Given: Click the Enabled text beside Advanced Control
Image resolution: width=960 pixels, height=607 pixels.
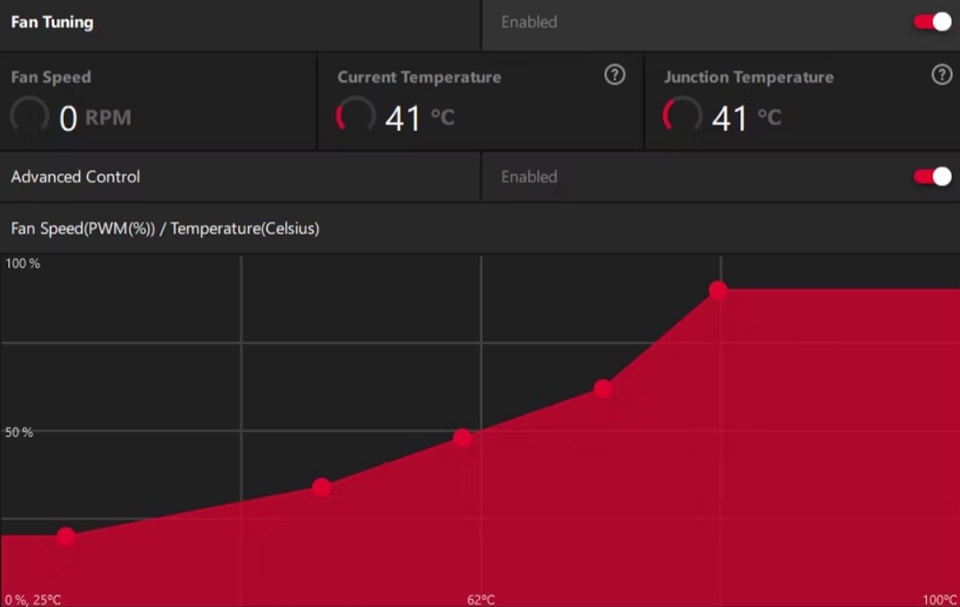Looking at the screenshot, I should coord(529,177).
